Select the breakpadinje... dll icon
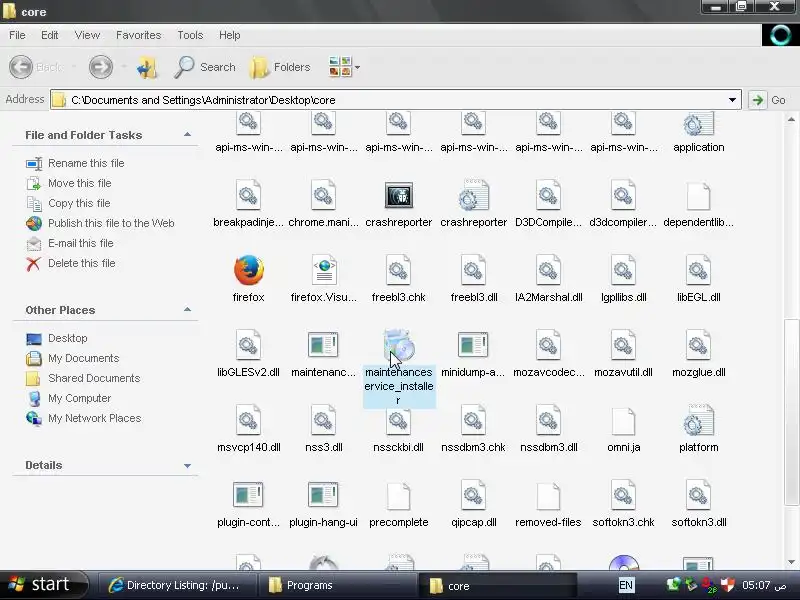The height and width of the screenshot is (600, 800). (248, 195)
